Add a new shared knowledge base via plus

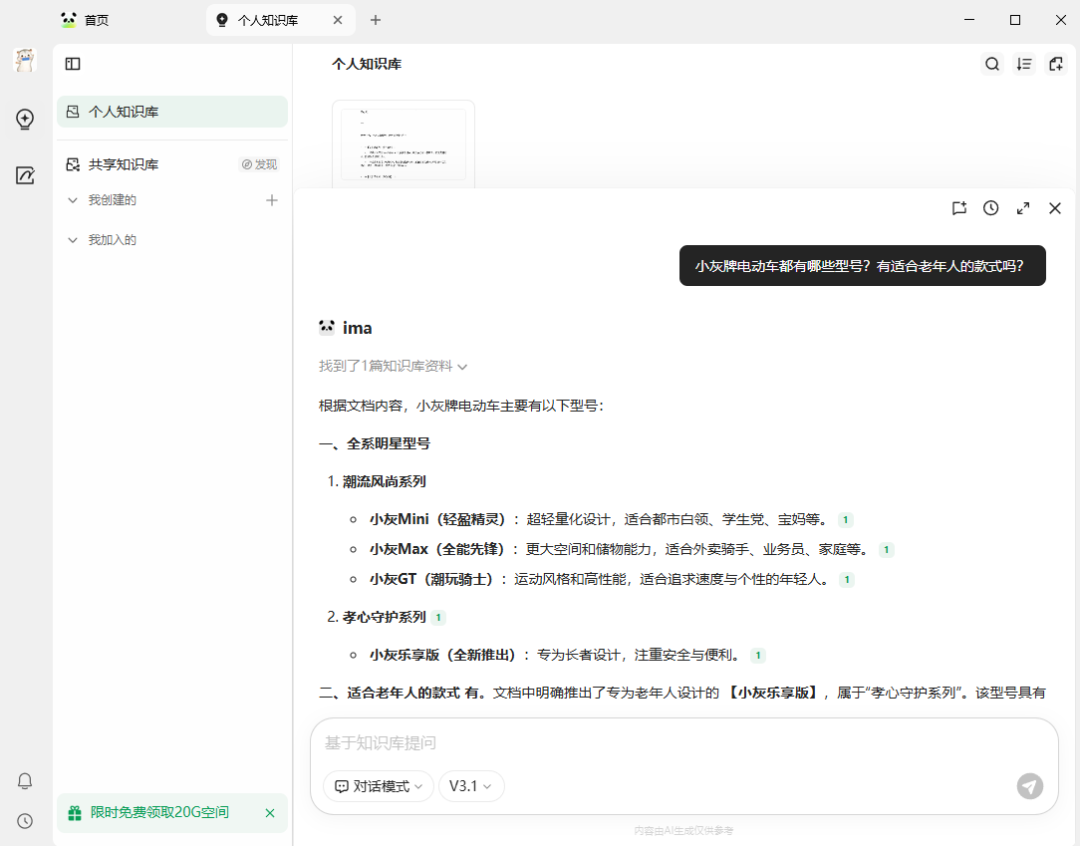[x=272, y=200]
